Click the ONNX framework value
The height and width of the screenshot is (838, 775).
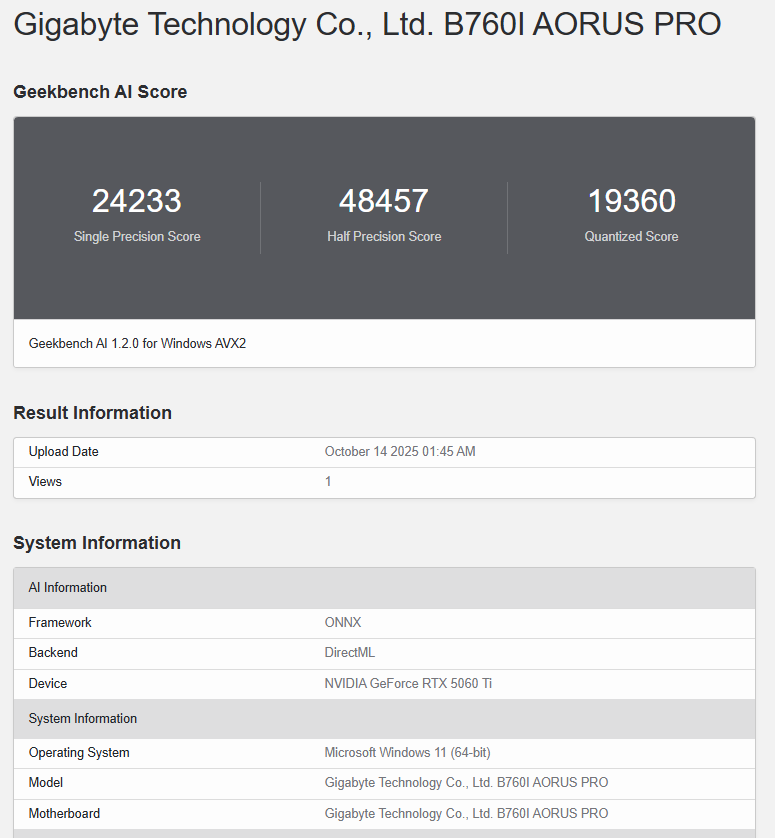(343, 623)
